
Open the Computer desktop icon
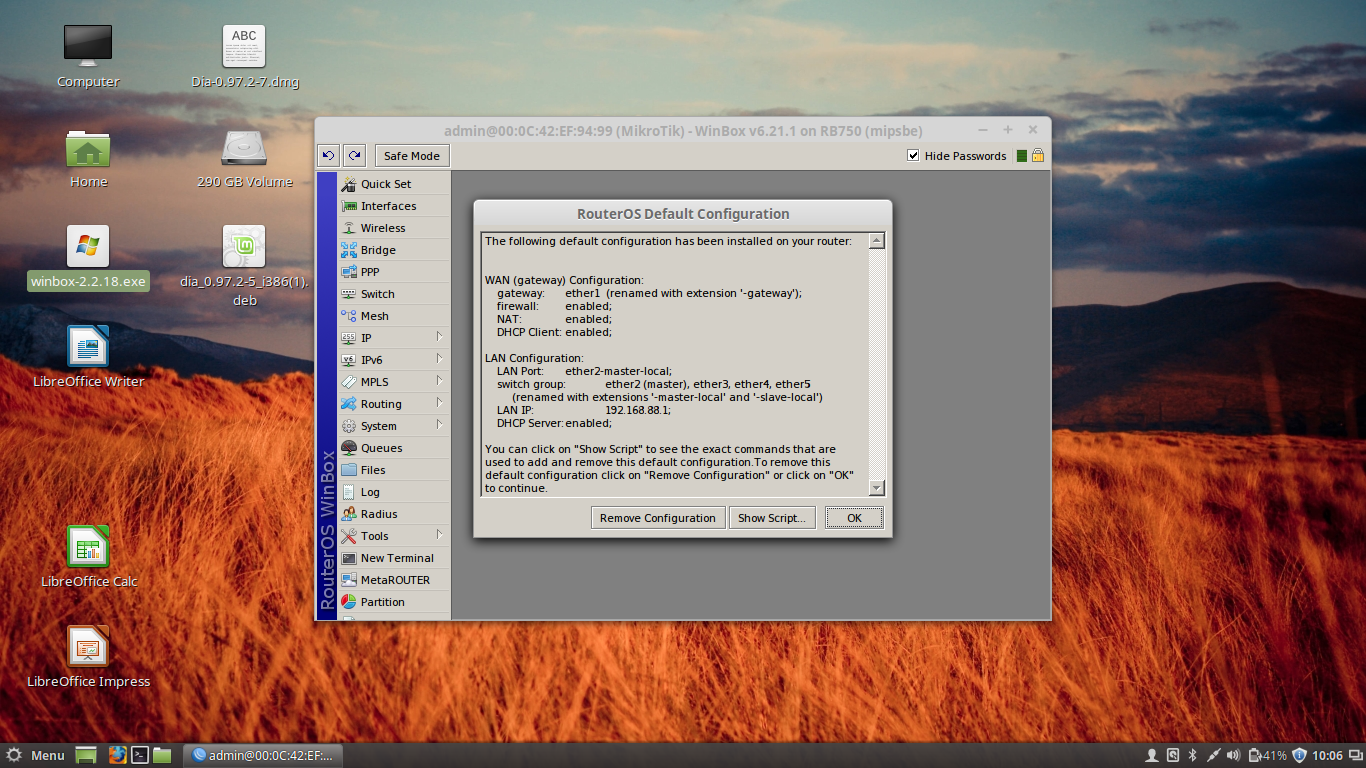tap(88, 57)
